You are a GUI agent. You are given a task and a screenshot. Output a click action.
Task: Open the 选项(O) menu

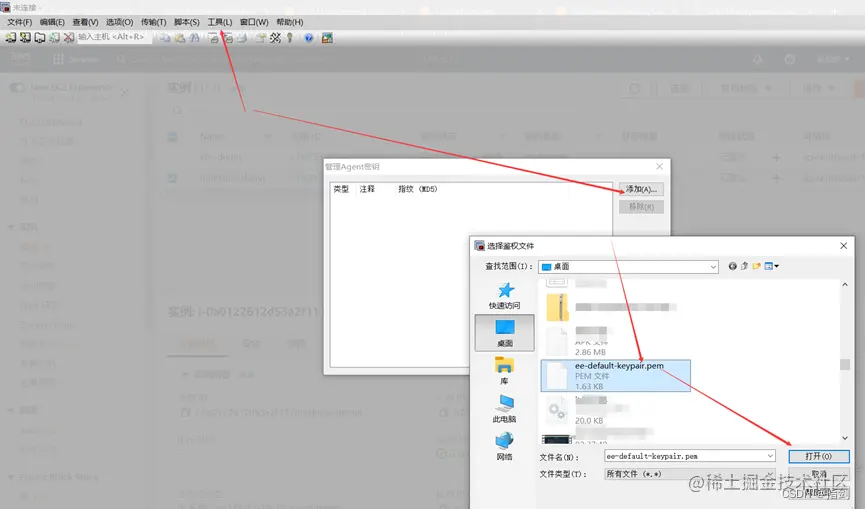tap(119, 22)
